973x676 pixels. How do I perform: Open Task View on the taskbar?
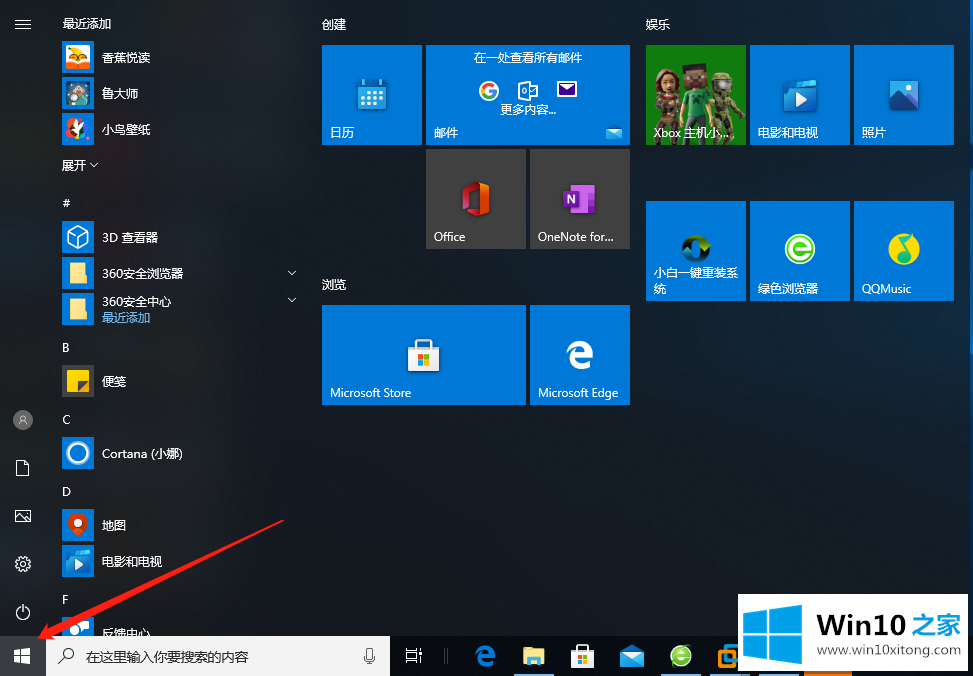click(413, 656)
